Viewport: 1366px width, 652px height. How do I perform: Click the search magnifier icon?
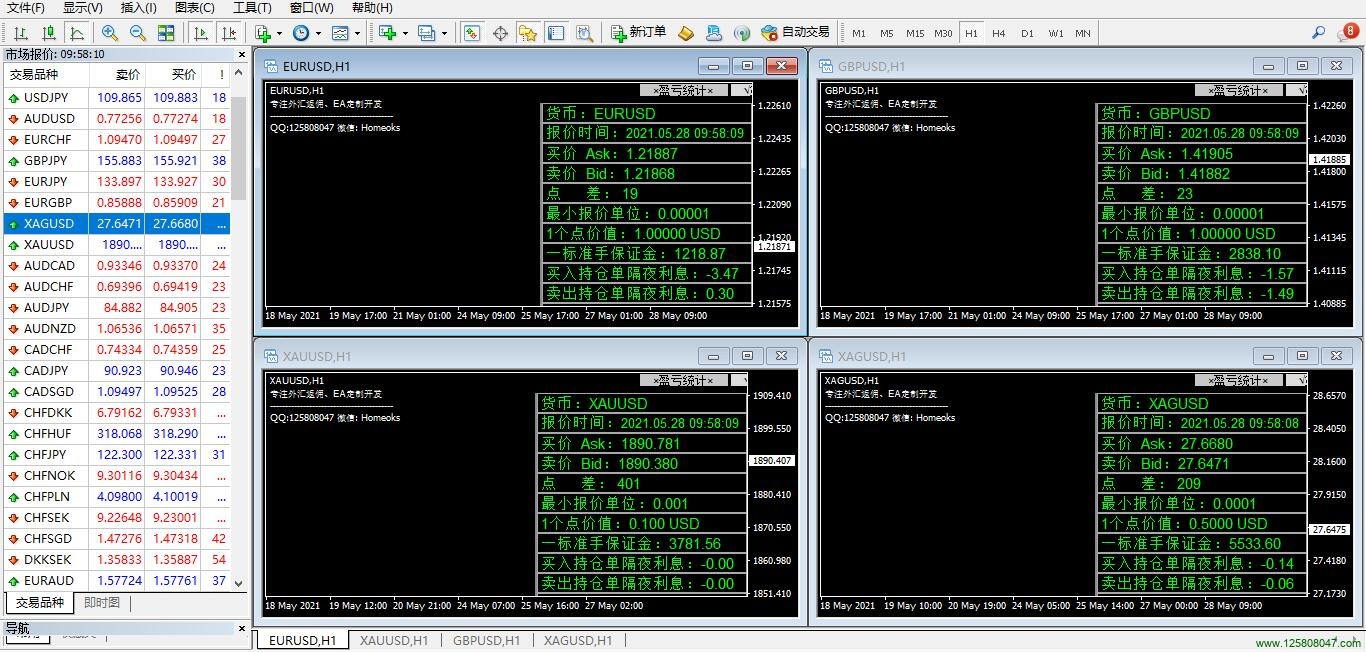1319,33
